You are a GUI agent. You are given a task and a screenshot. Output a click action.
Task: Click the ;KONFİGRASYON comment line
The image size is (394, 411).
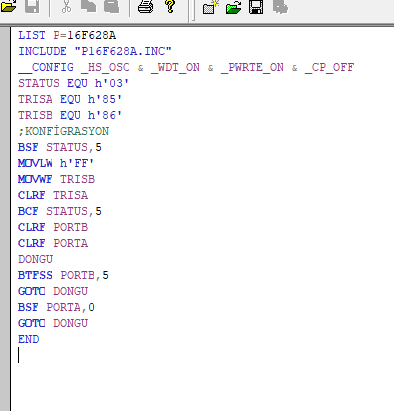[64, 131]
